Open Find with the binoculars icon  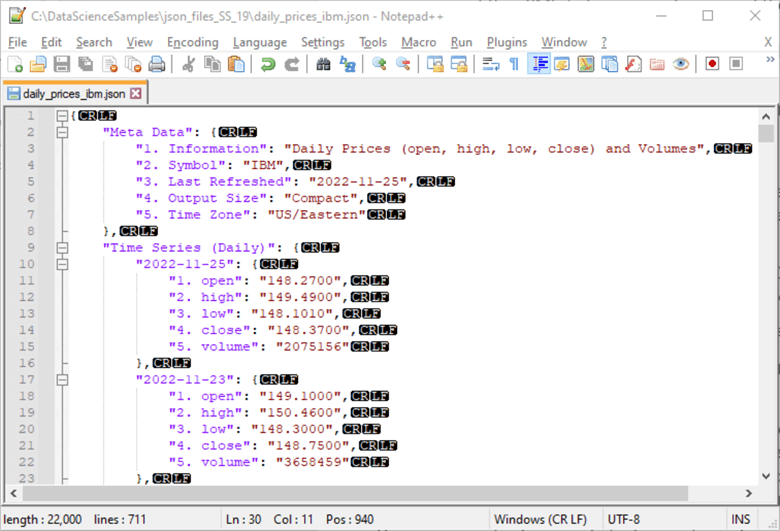click(323, 64)
